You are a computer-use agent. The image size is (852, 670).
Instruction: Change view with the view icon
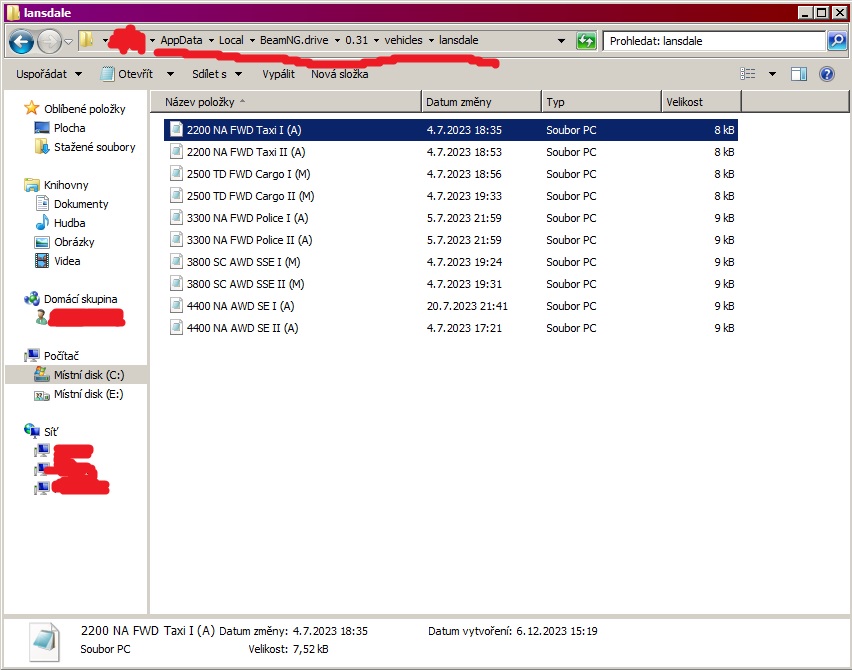(748, 74)
